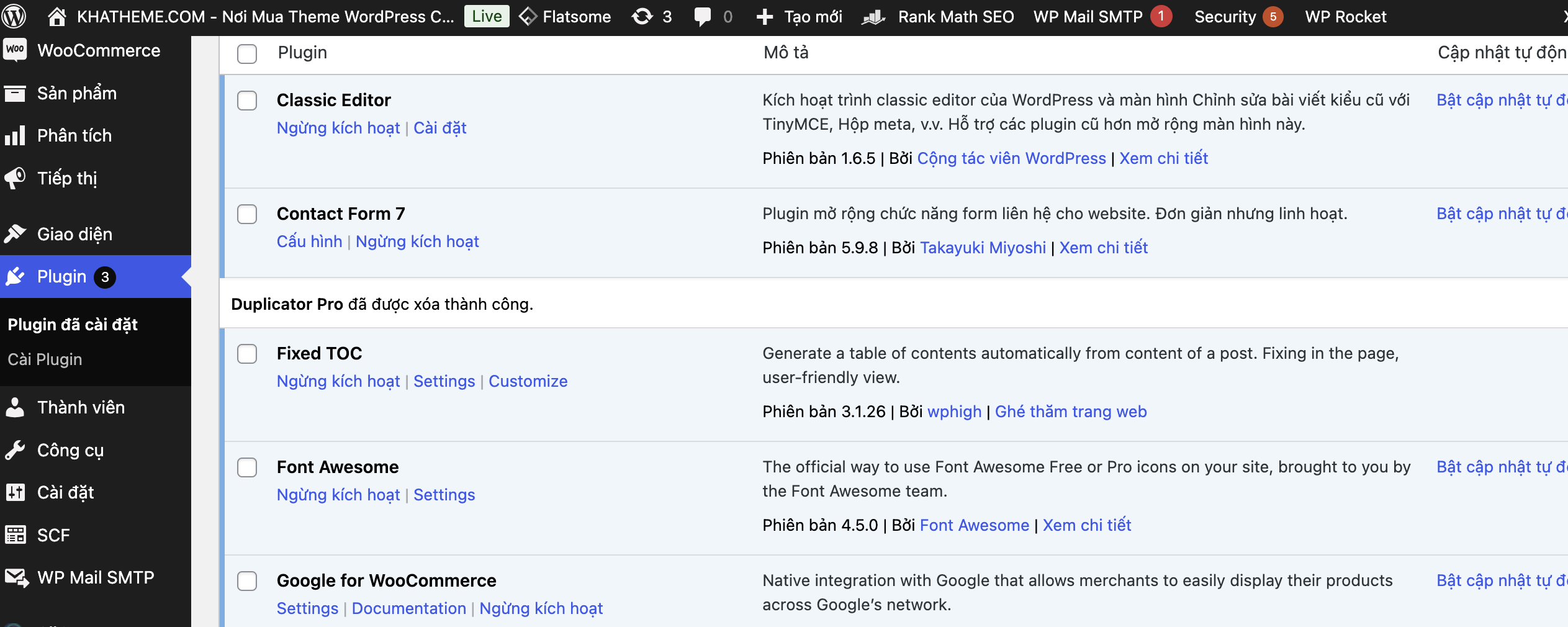
Task: Click the WP Mail SMTP badge showing 1
Action: pos(1161,17)
